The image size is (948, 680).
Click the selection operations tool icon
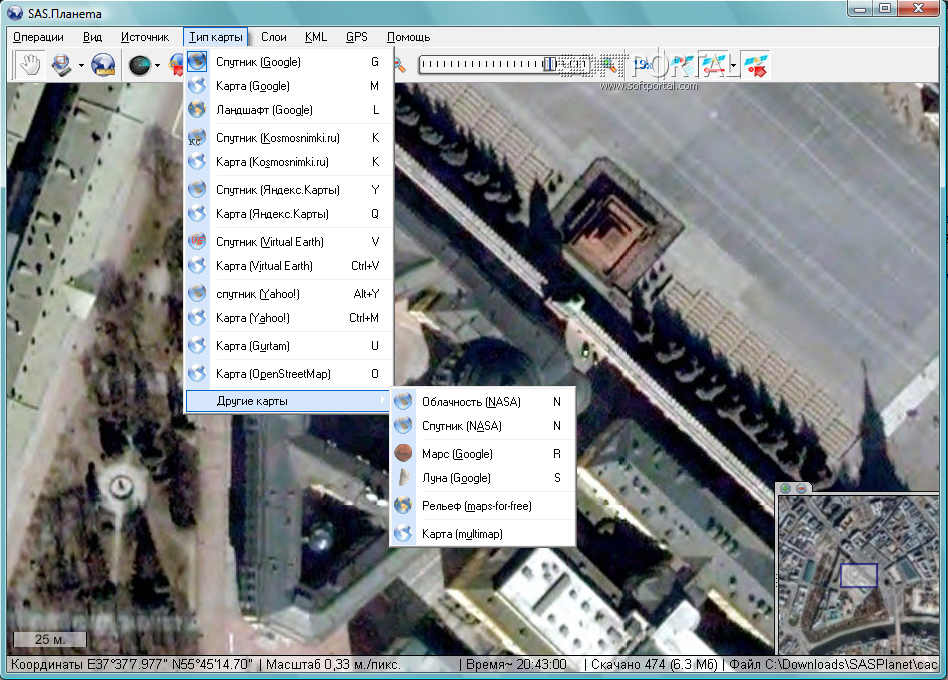pos(62,66)
